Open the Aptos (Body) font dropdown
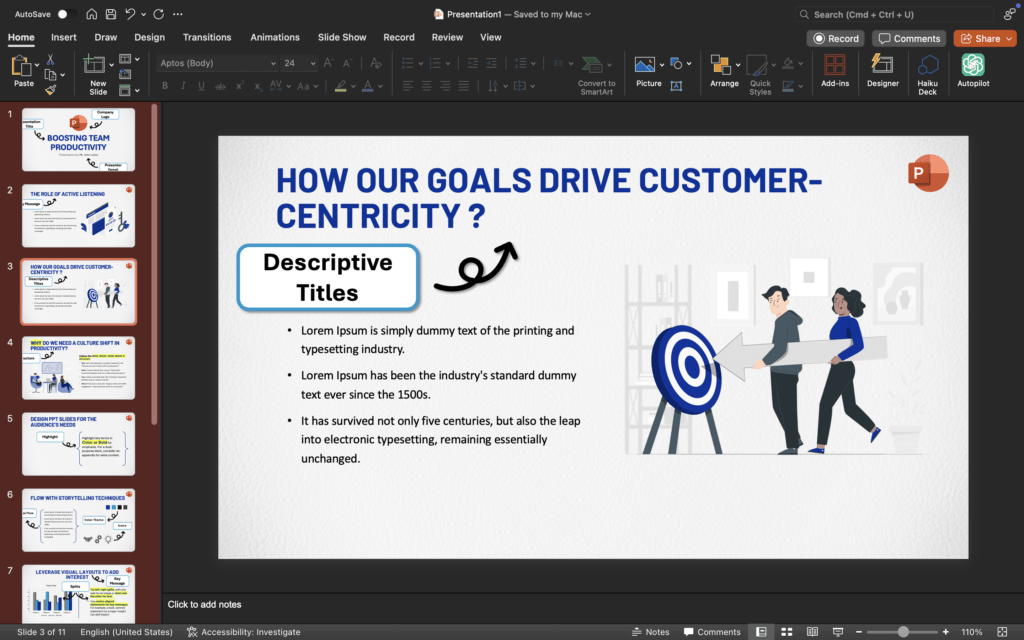The height and width of the screenshot is (640, 1024). click(273, 63)
